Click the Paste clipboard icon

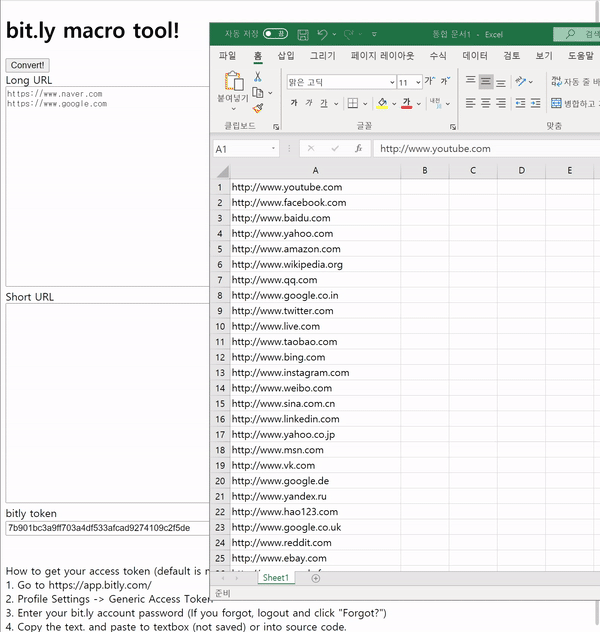(x=234, y=81)
